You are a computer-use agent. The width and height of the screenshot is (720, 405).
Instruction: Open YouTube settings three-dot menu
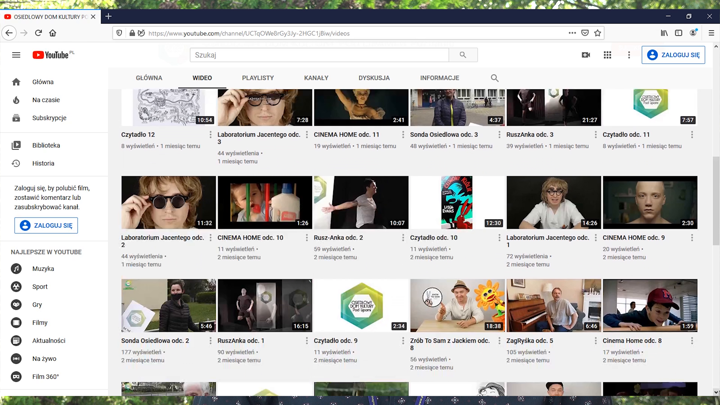pos(629,55)
